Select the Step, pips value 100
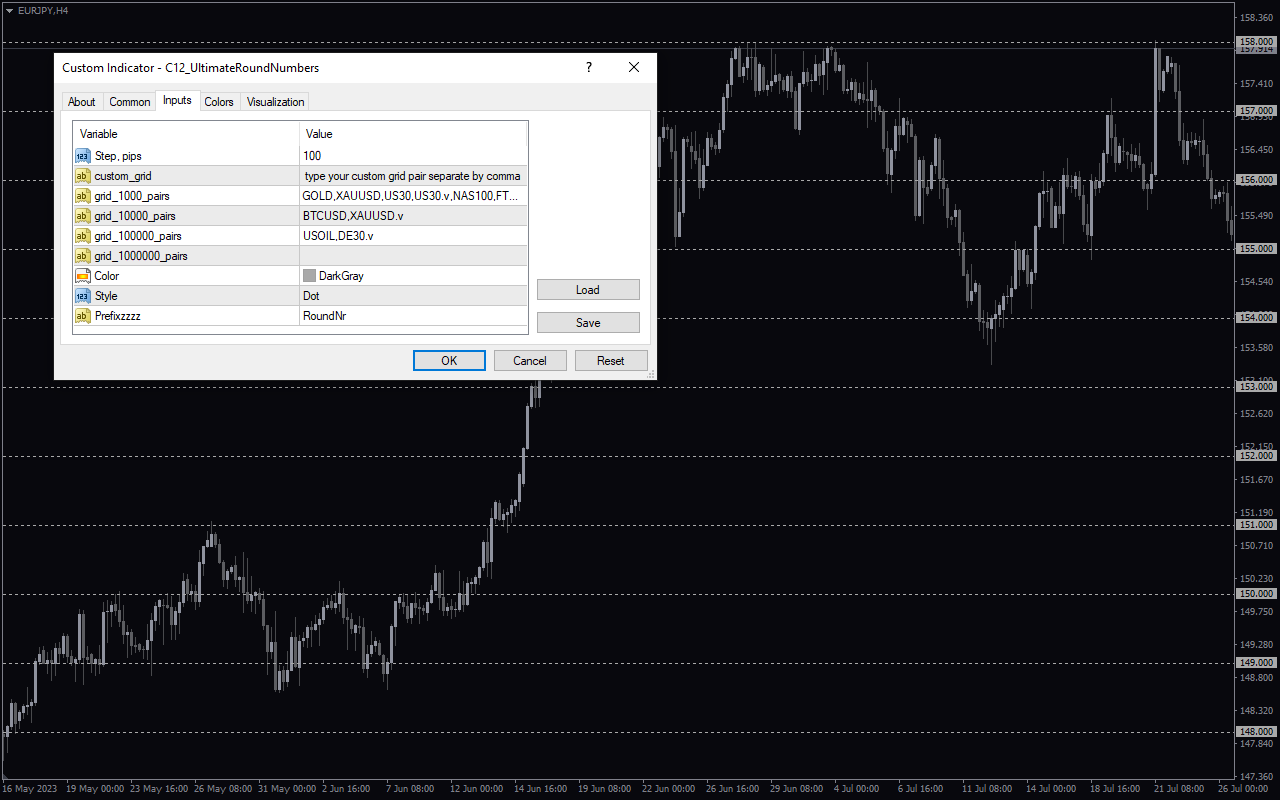 click(x=413, y=156)
